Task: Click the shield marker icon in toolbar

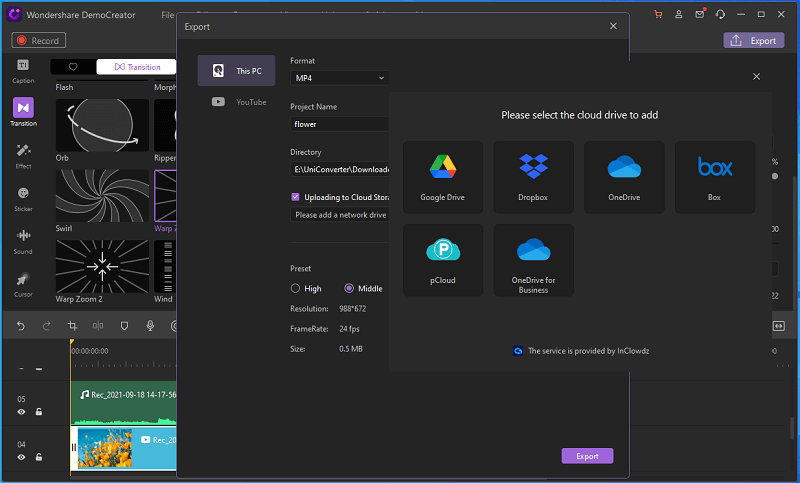Action: (x=124, y=325)
